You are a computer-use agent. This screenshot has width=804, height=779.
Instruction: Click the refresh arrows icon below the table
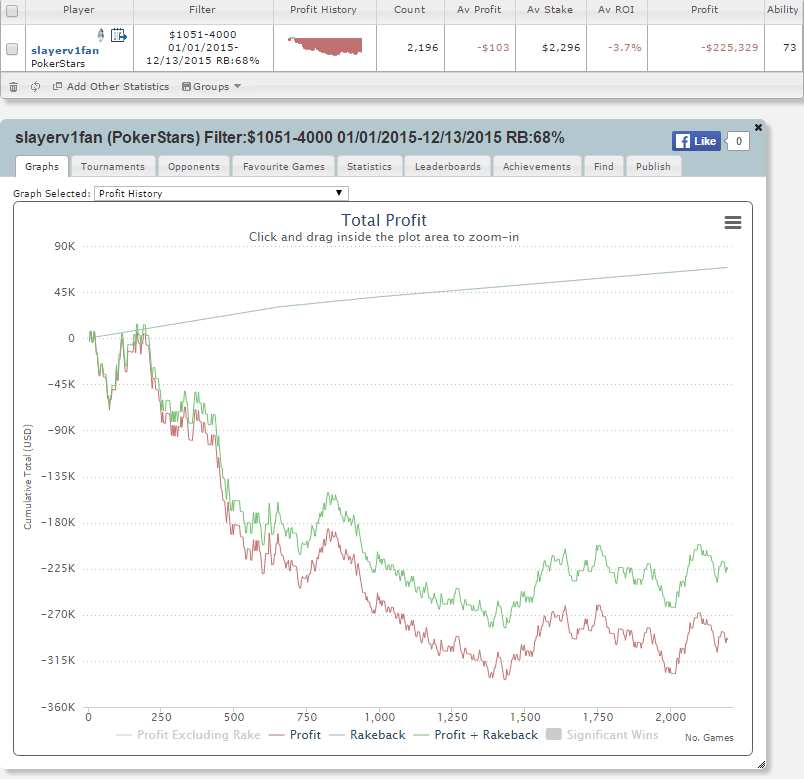pos(35,86)
